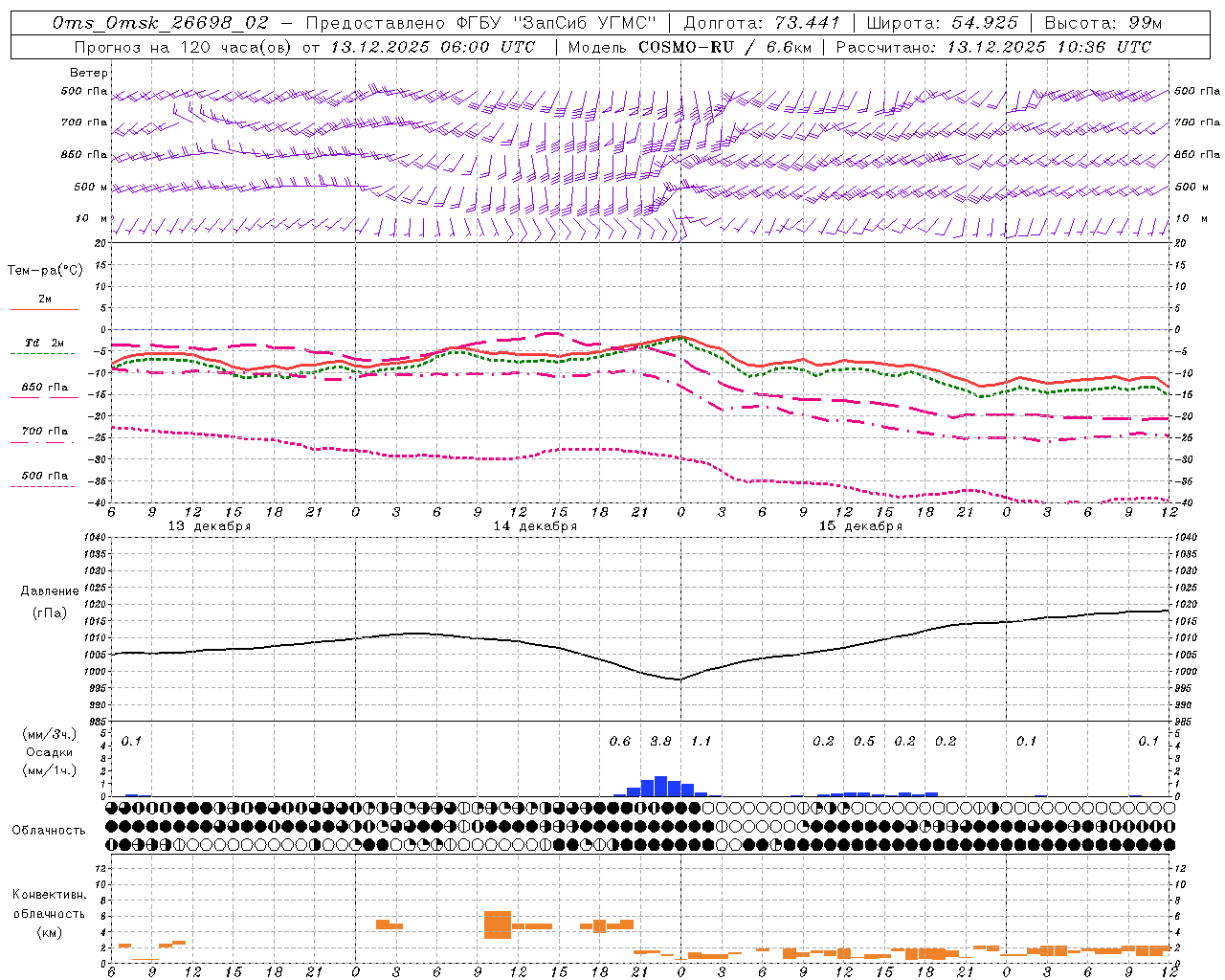Image resolution: width=1225 pixels, height=980 pixels.
Task: Click the Конвективн. panel label
Action: click(x=49, y=895)
